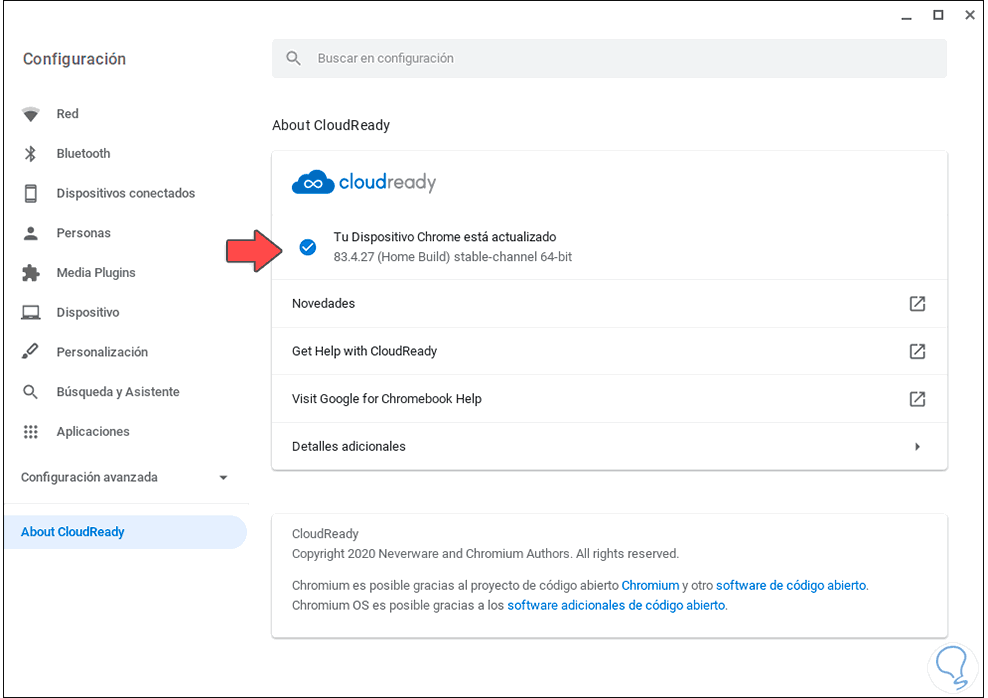Open Get Help with CloudReady external icon
Screen dimensions: 988x698
click(x=917, y=352)
